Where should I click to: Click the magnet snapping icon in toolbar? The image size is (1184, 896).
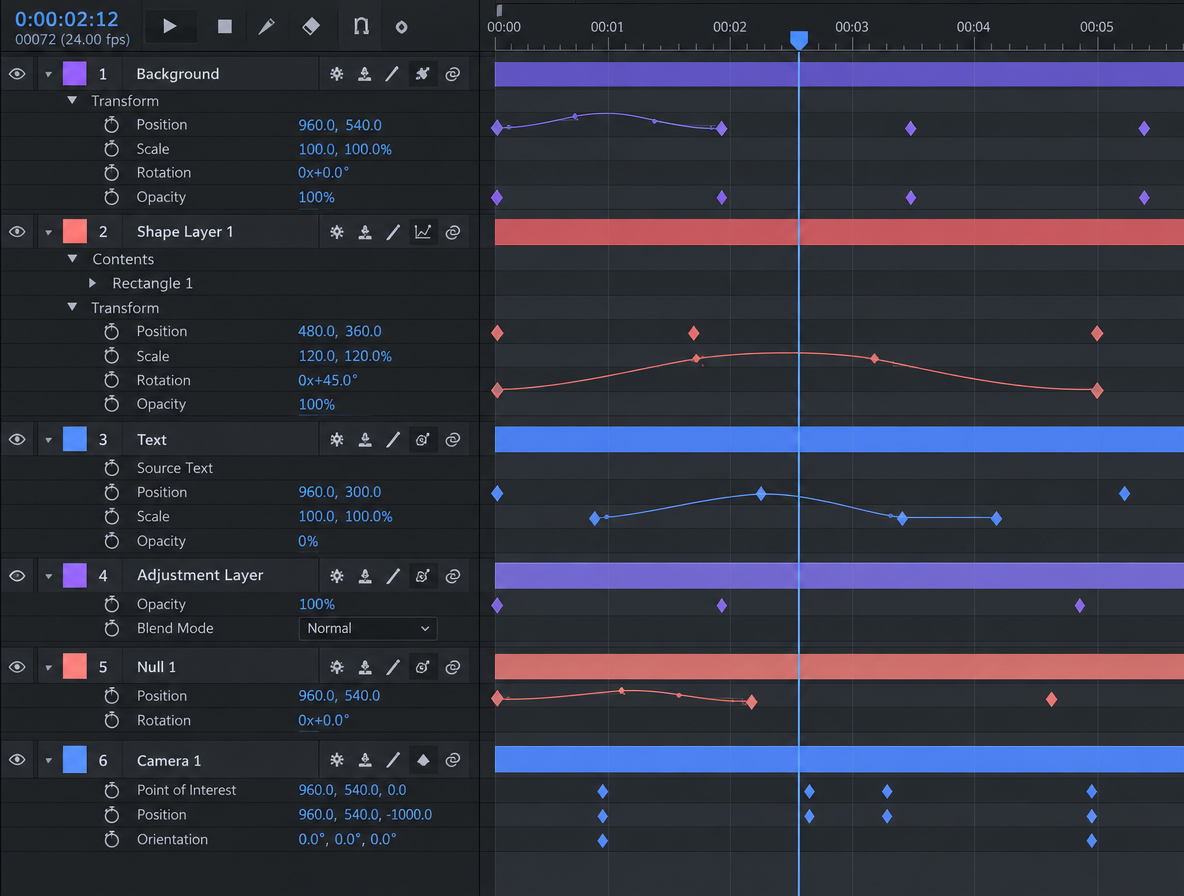pyautogui.click(x=361, y=26)
